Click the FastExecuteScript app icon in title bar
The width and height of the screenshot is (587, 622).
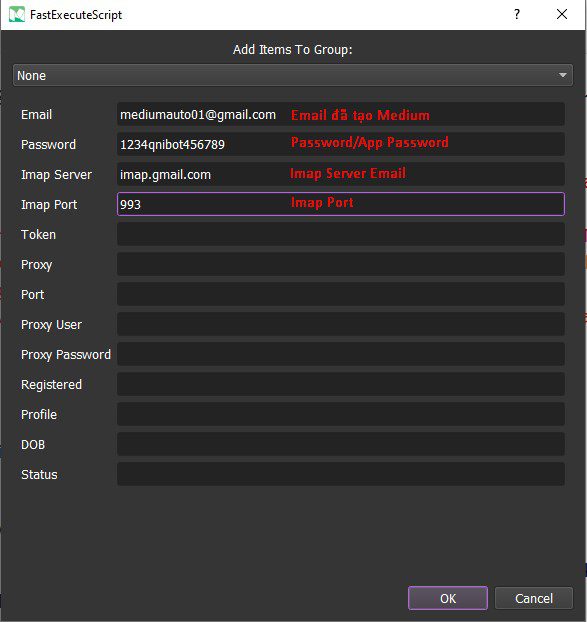pyautogui.click(x=17, y=15)
